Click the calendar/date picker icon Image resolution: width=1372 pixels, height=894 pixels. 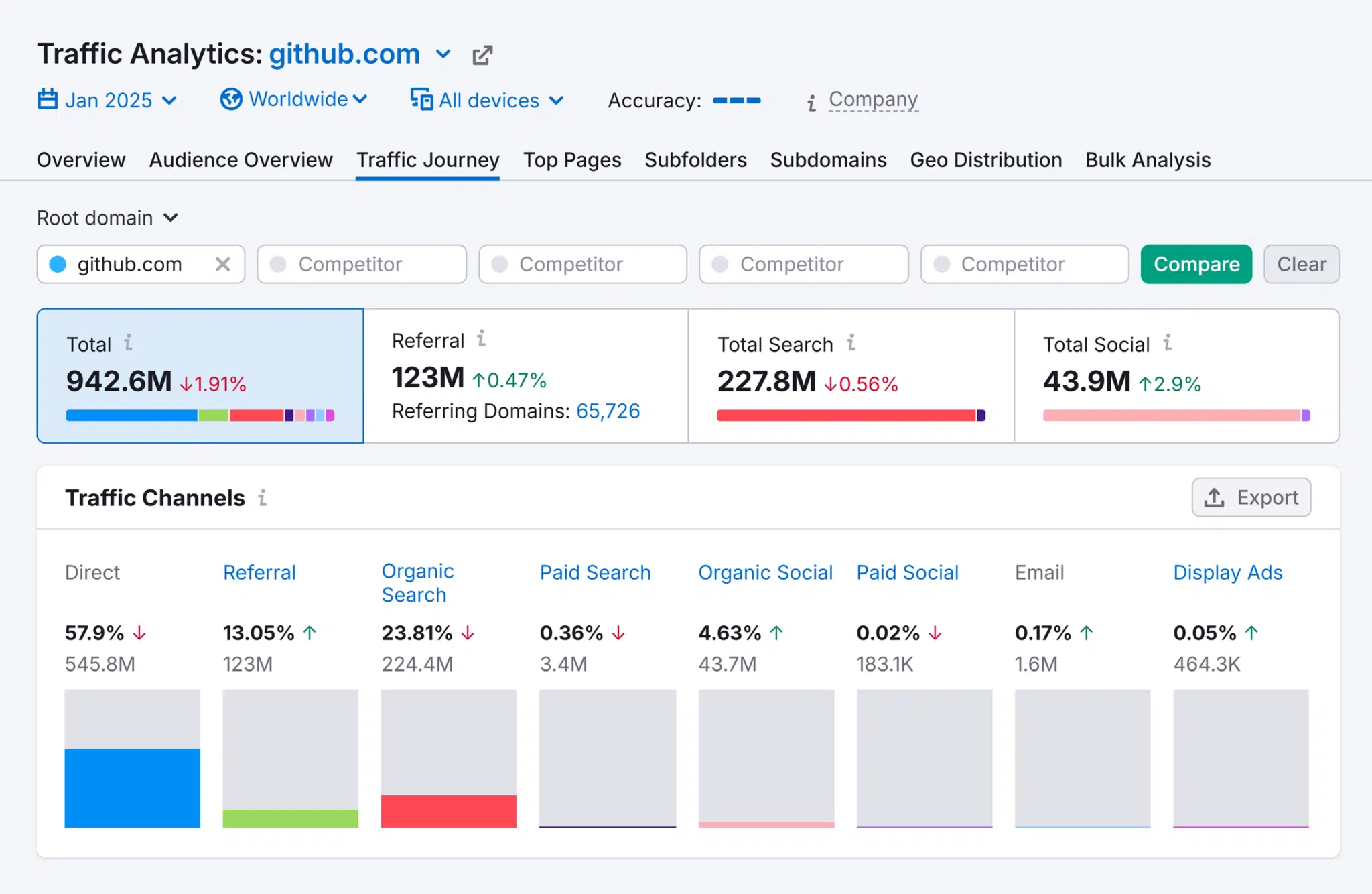pos(47,98)
